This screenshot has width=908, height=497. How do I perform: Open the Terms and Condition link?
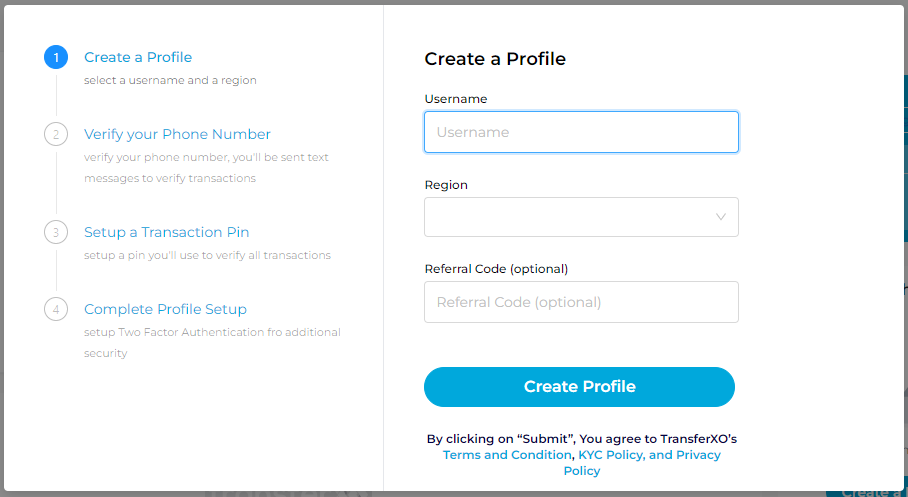click(507, 455)
